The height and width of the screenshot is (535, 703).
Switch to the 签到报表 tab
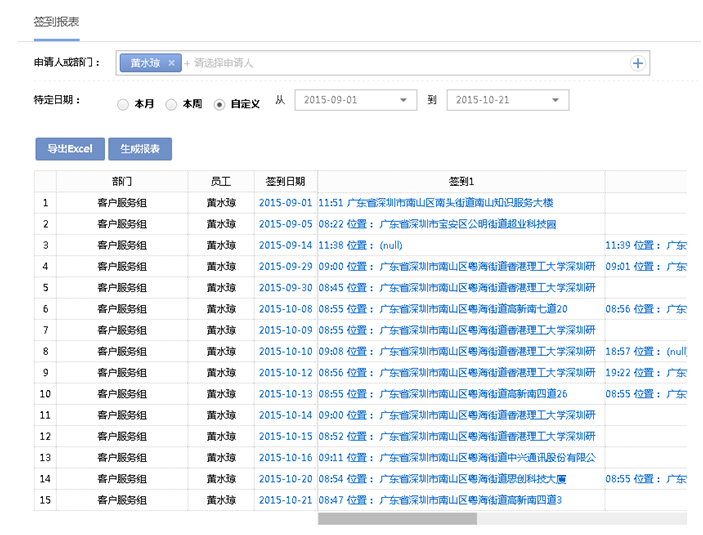click(x=56, y=22)
